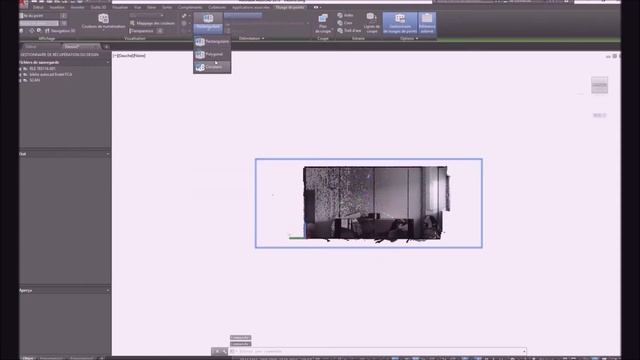Viewport: 640px width, 360px height.
Task: Open the Compléments ribbon tab
Action: click(190, 7)
